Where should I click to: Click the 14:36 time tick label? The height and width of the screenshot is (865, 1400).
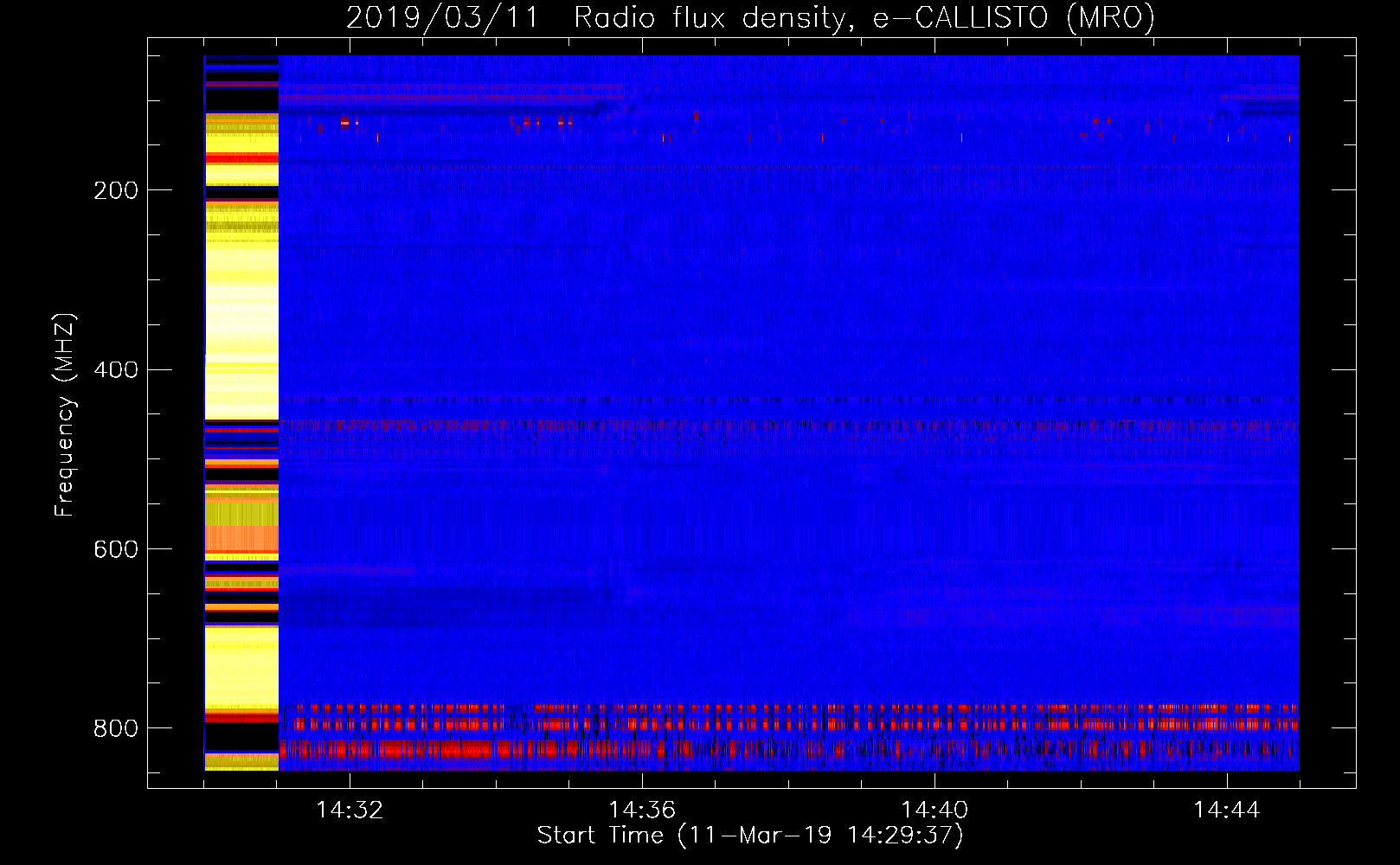tap(642, 810)
